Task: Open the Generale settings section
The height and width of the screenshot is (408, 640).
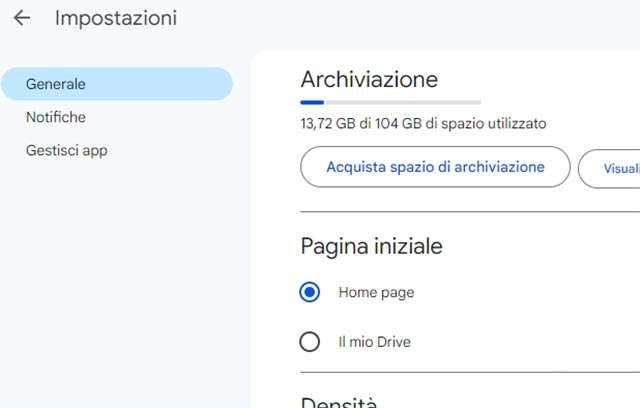Action: coord(116,84)
